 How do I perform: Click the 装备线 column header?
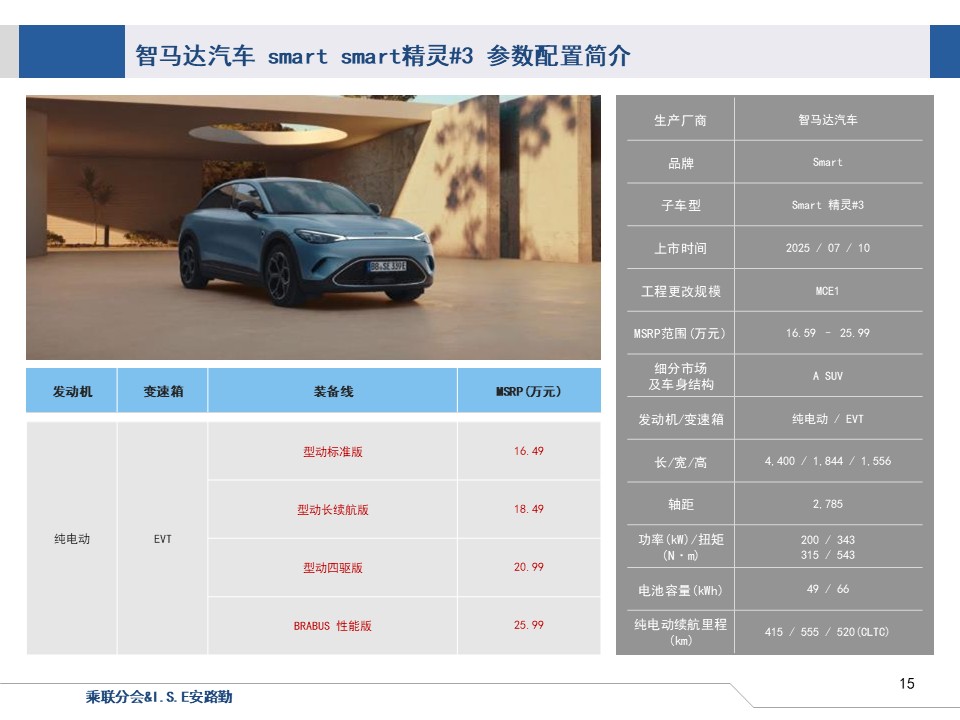[x=333, y=391]
